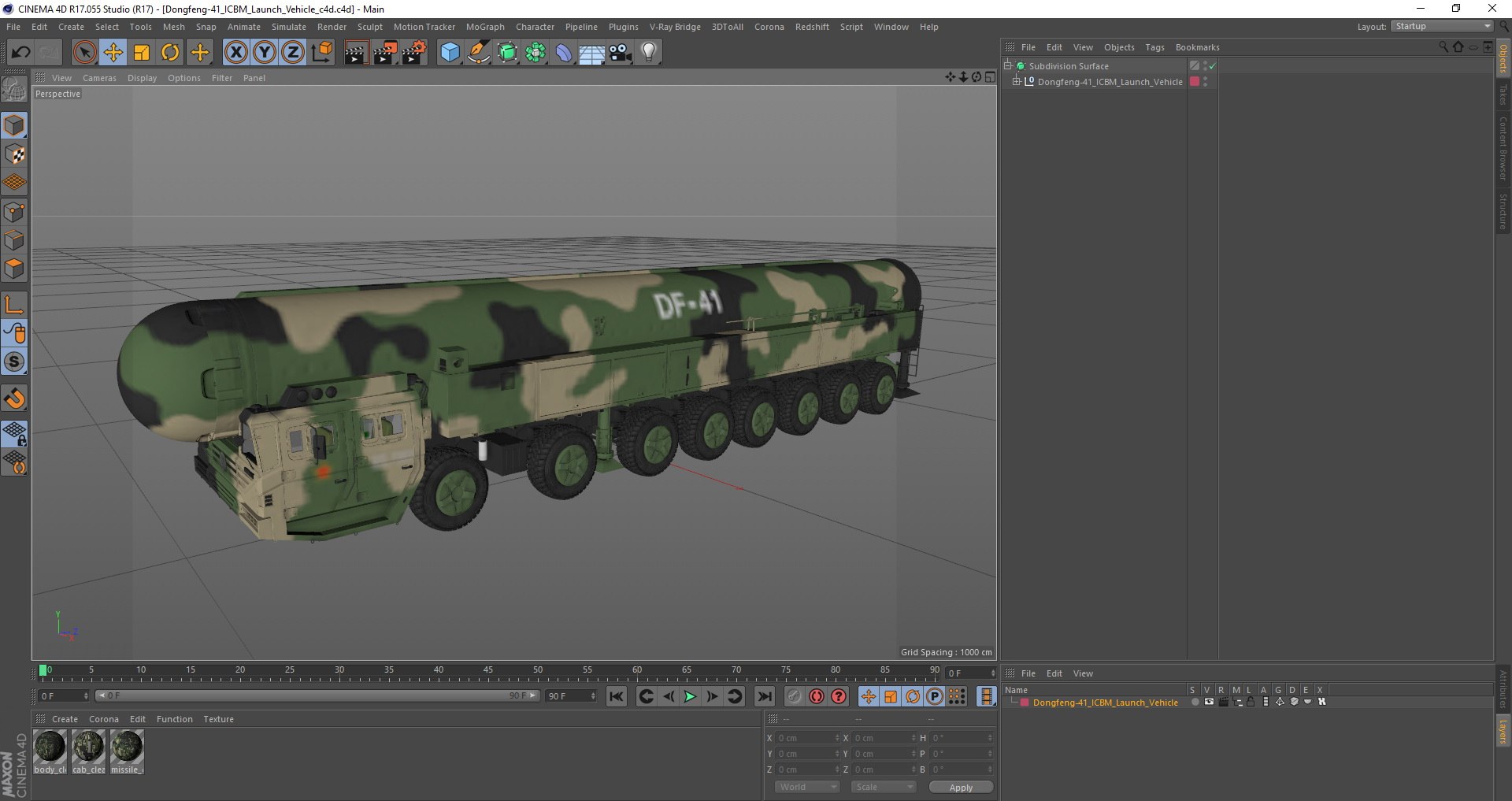Image resolution: width=1512 pixels, height=801 pixels.
Task: Open the World coordinate dropdown
Action: coord(807,787)
